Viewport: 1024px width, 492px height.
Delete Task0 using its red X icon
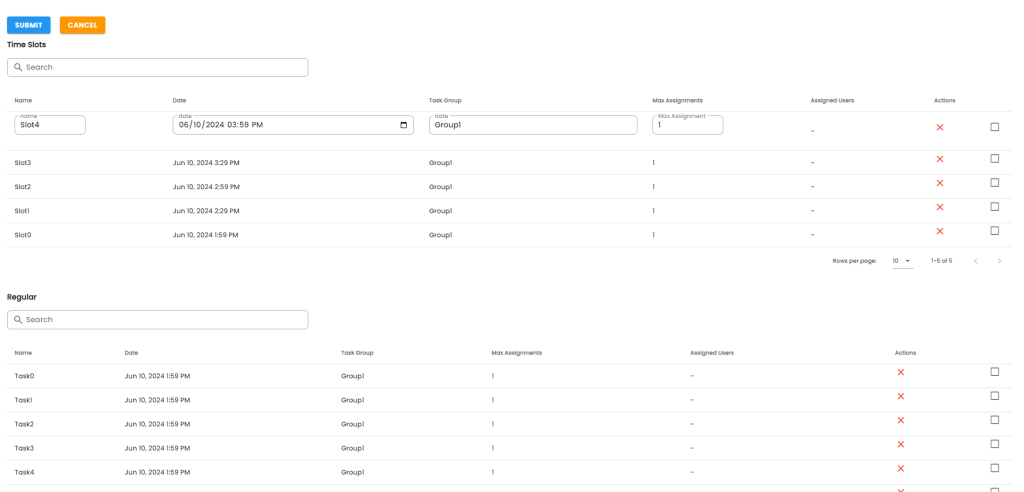tap(901, 373)
